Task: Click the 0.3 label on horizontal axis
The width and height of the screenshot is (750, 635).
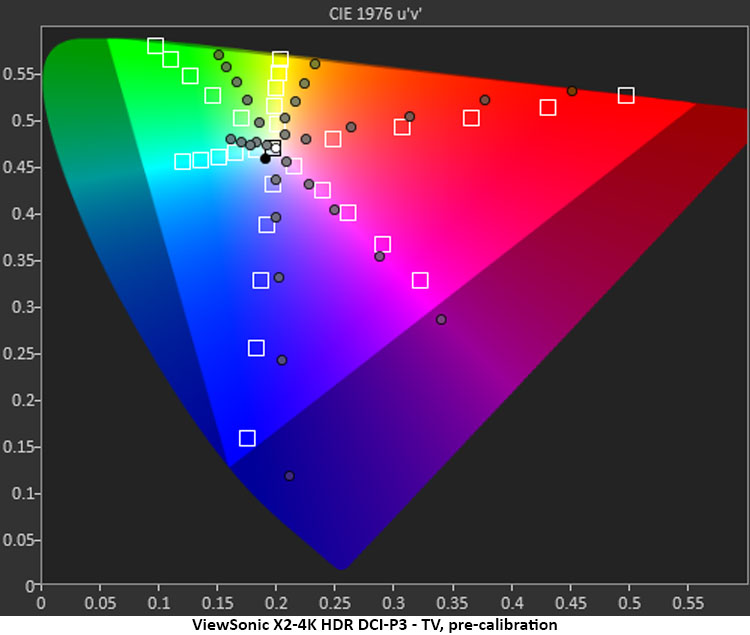Action: 394,604
